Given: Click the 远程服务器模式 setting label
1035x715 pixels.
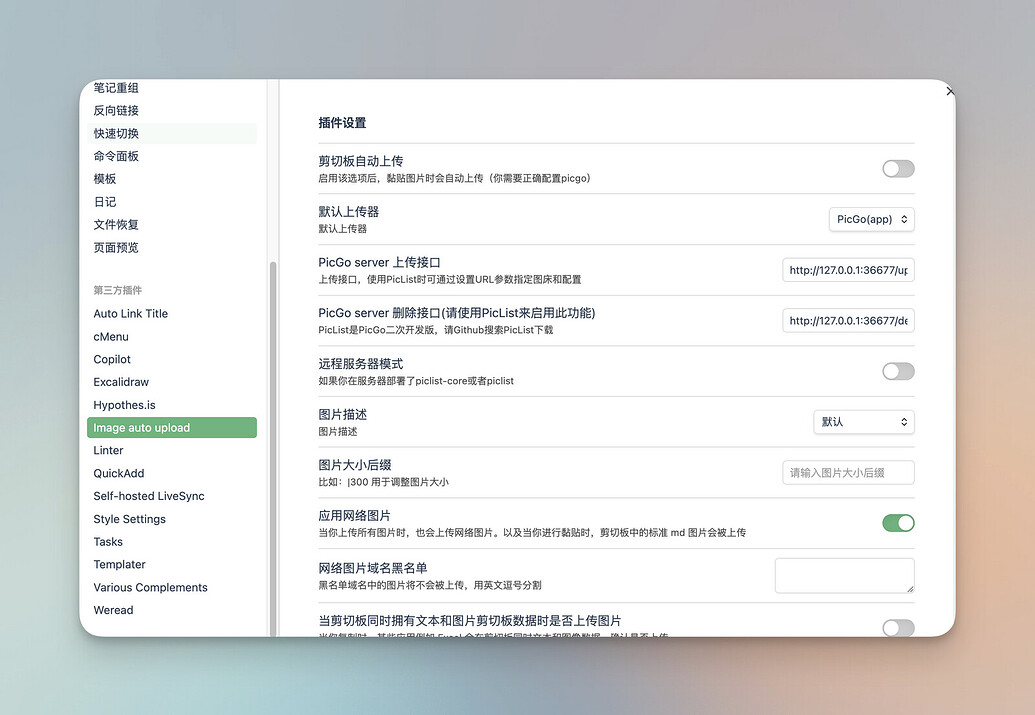Looking at the screenshot, I should pyautogui.click(x=360, y=364).
